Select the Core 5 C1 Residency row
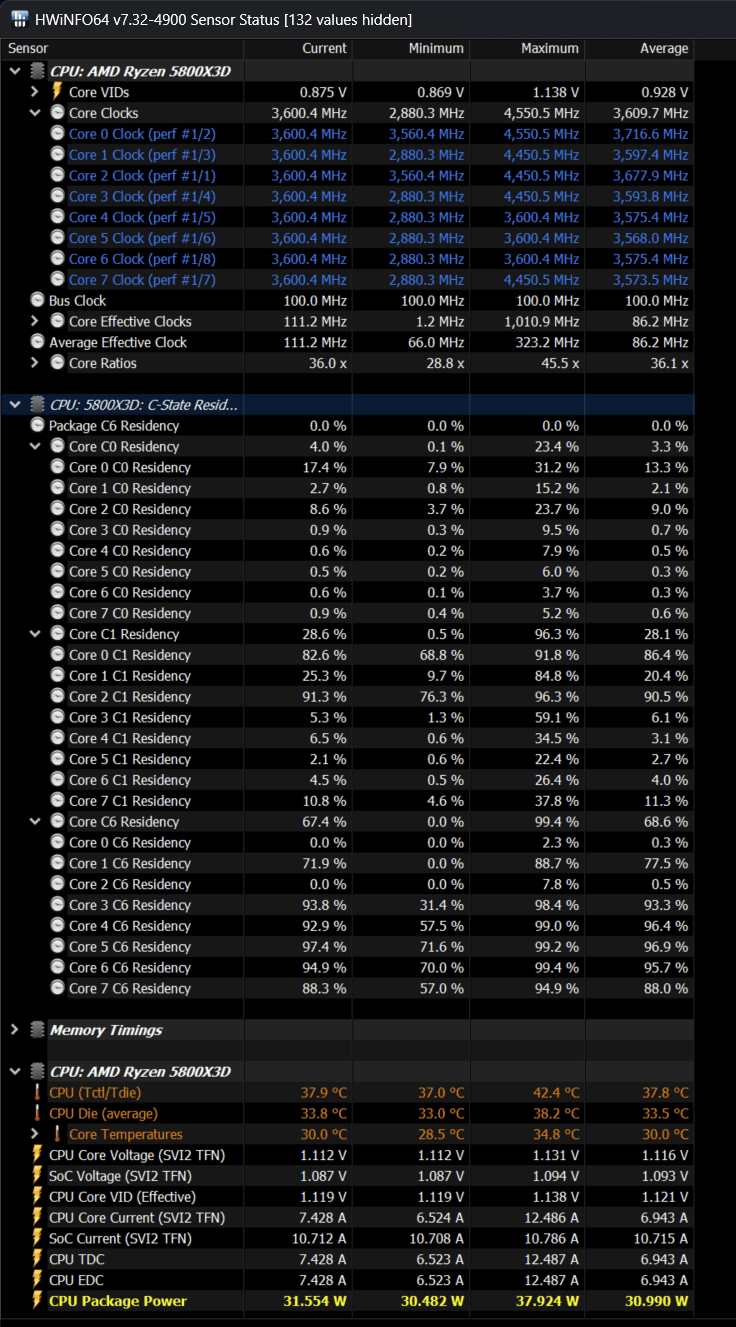The image size is (736, 1327). click(x=347, y=759)
